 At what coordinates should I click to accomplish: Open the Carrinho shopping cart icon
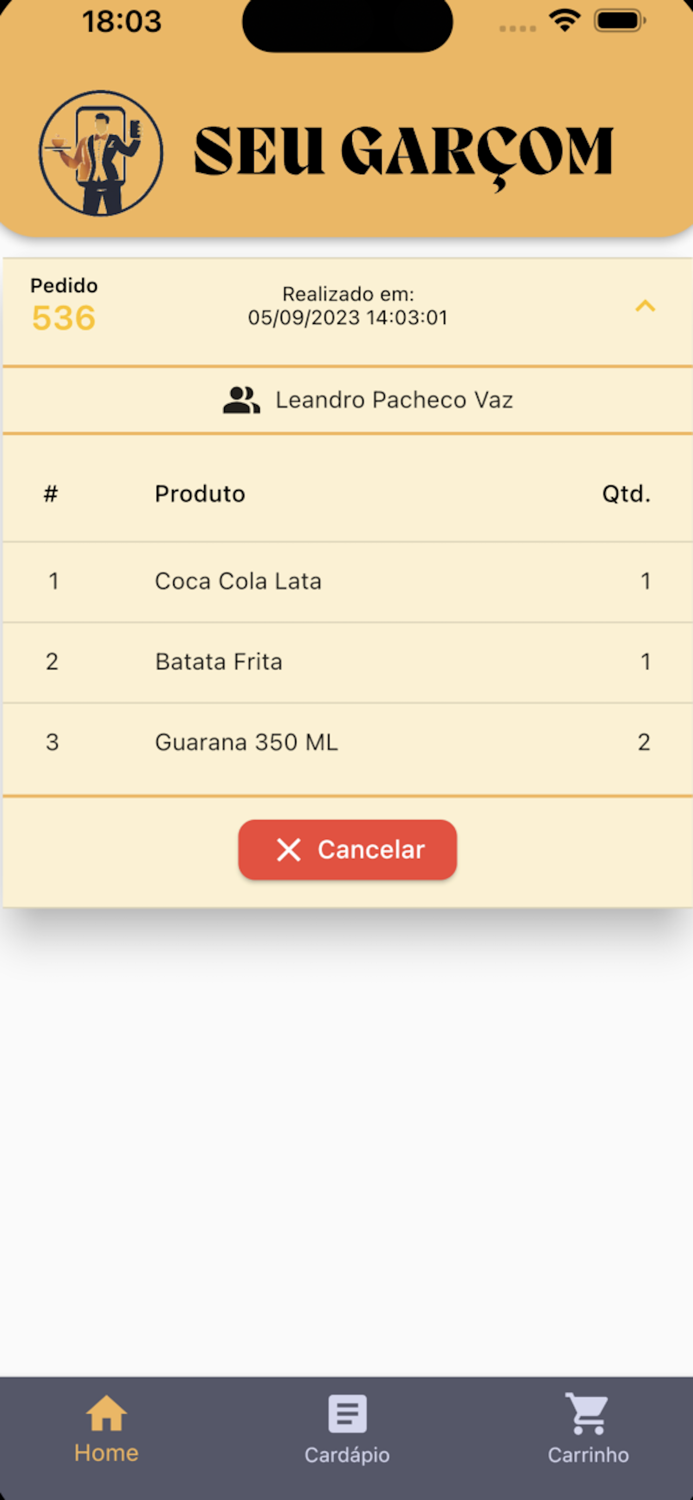click(x=586, y=1413)
